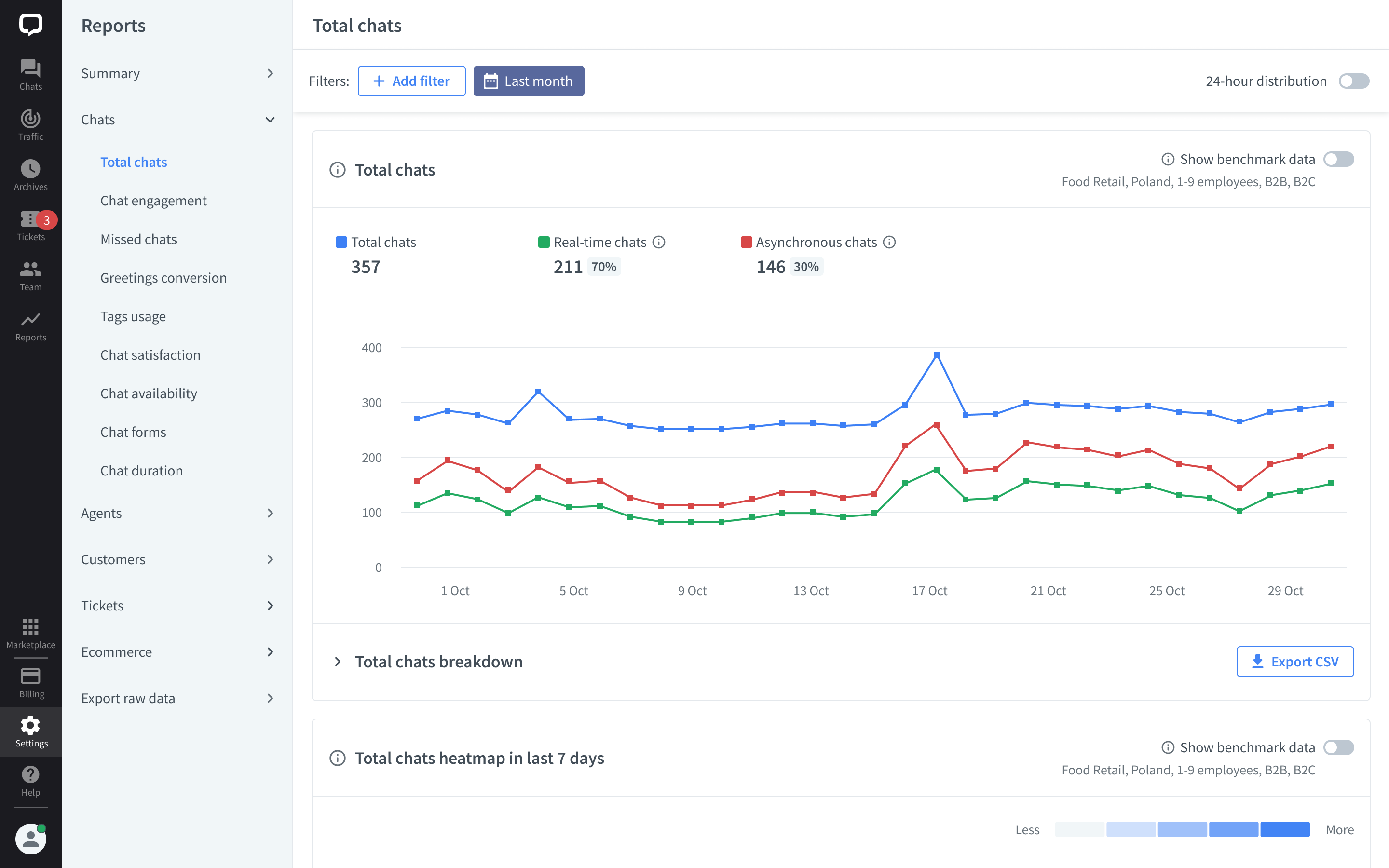Click the Add filter button
The image size is (1389, 868).
coord(411,81)
